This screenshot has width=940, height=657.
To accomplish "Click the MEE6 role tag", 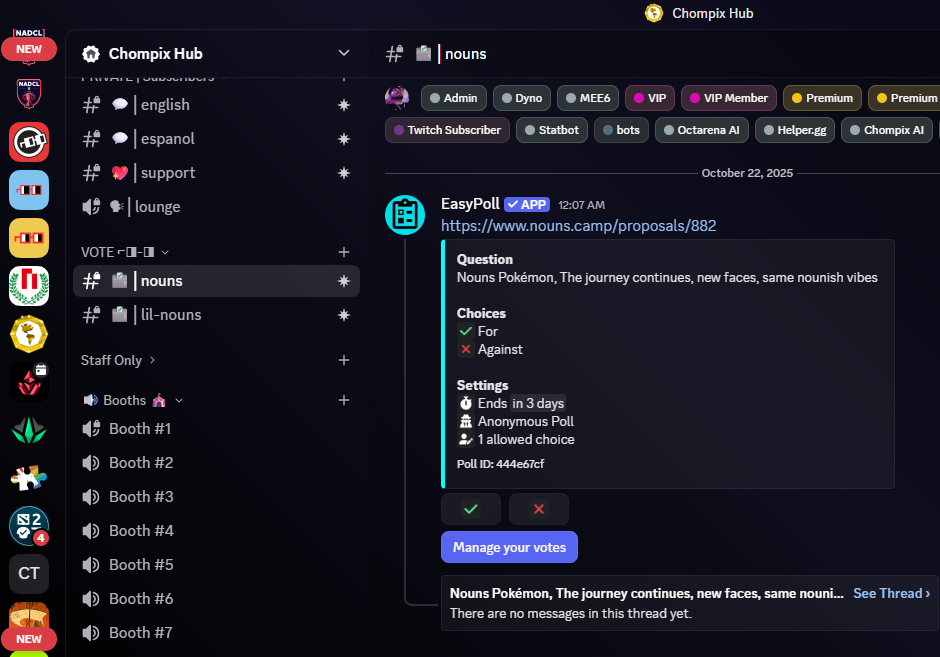I will [588, 98].
